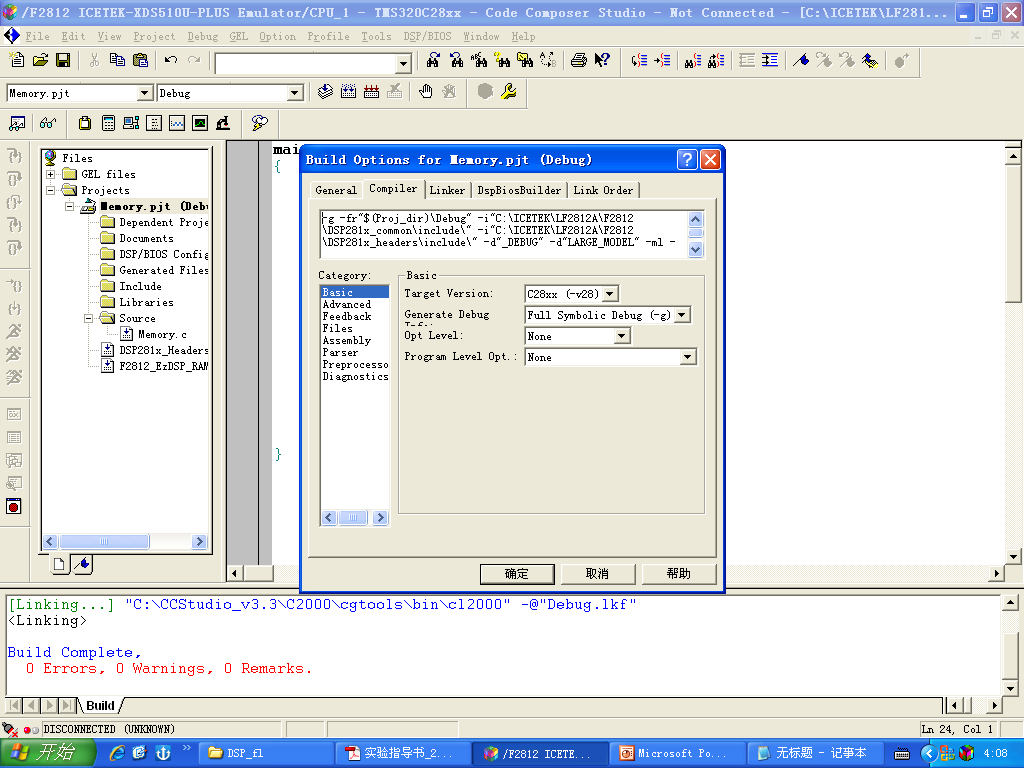Click the cloud-and-lightning icon in the toolbar
The width and height of the screenshot is (1024, 768).
click(259, 123)
